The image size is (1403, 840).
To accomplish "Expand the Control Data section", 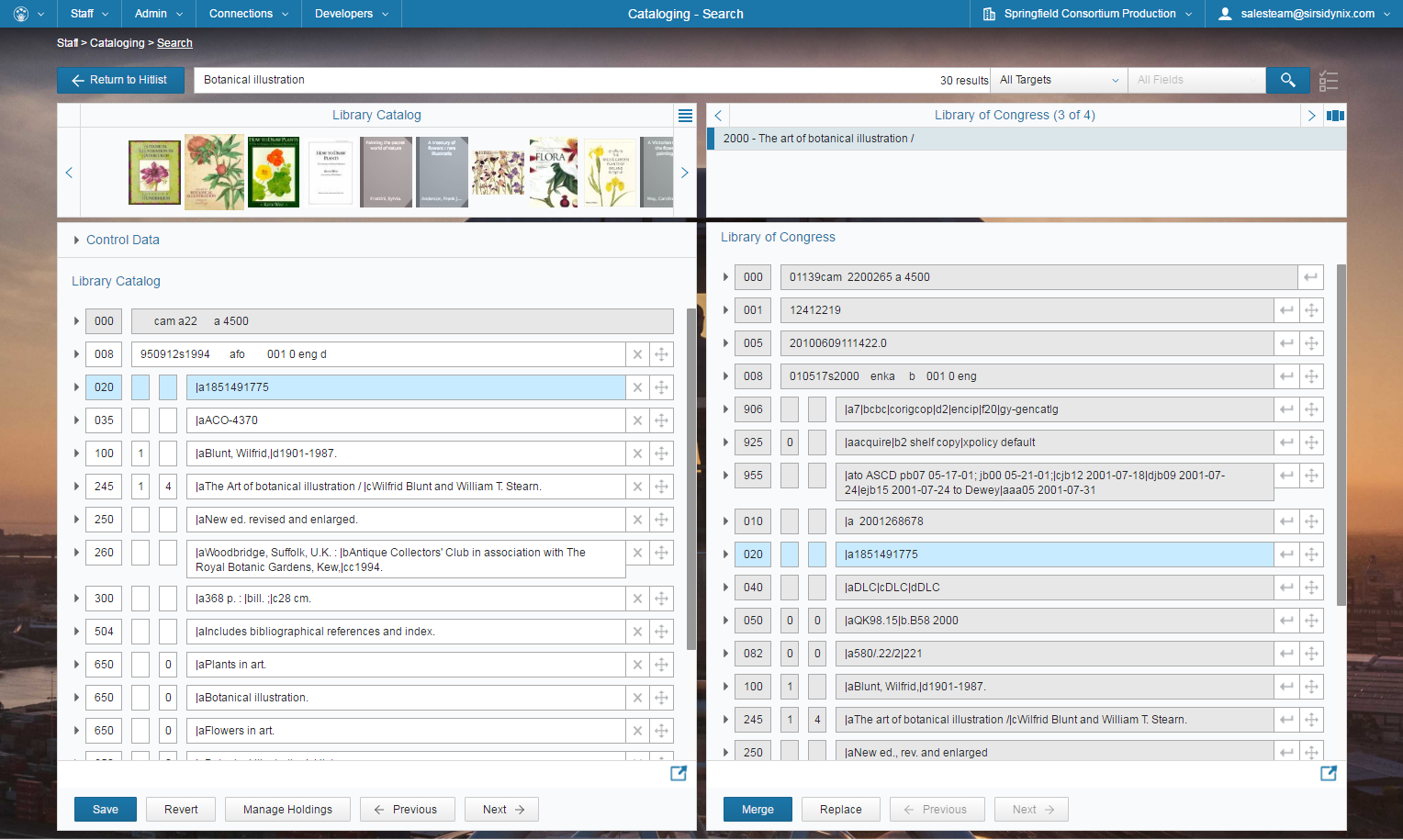I will click(x=76, y=240).
